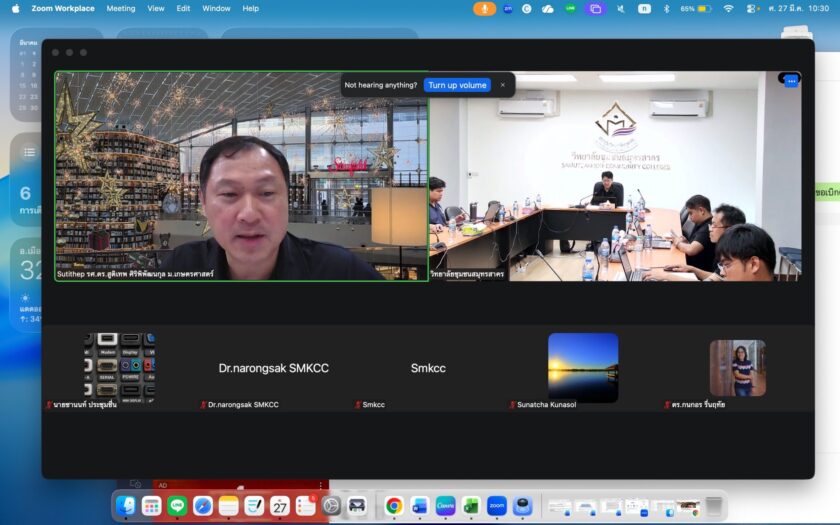Click the Turn up volume button

(457, 85)
